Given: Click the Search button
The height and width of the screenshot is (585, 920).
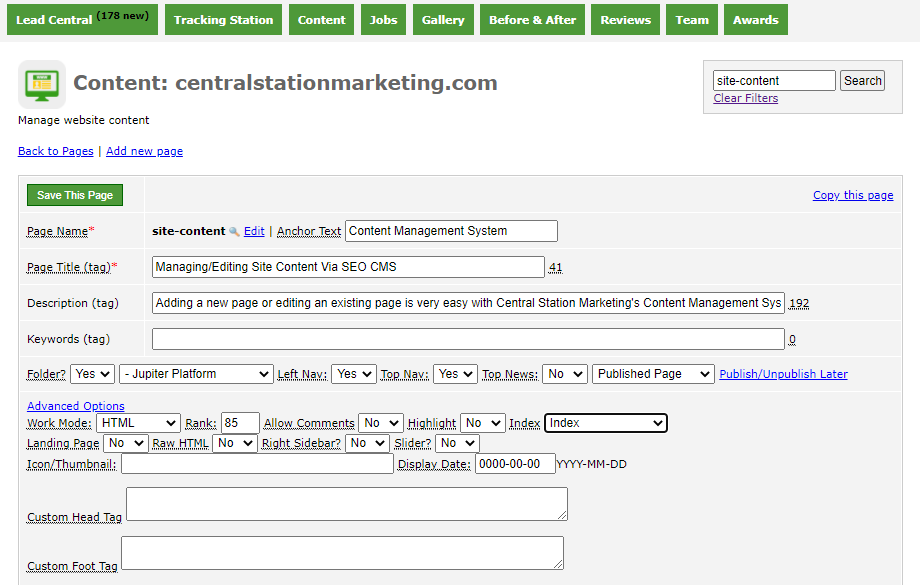Looking at the screenshot, I should tap(862, 80).
